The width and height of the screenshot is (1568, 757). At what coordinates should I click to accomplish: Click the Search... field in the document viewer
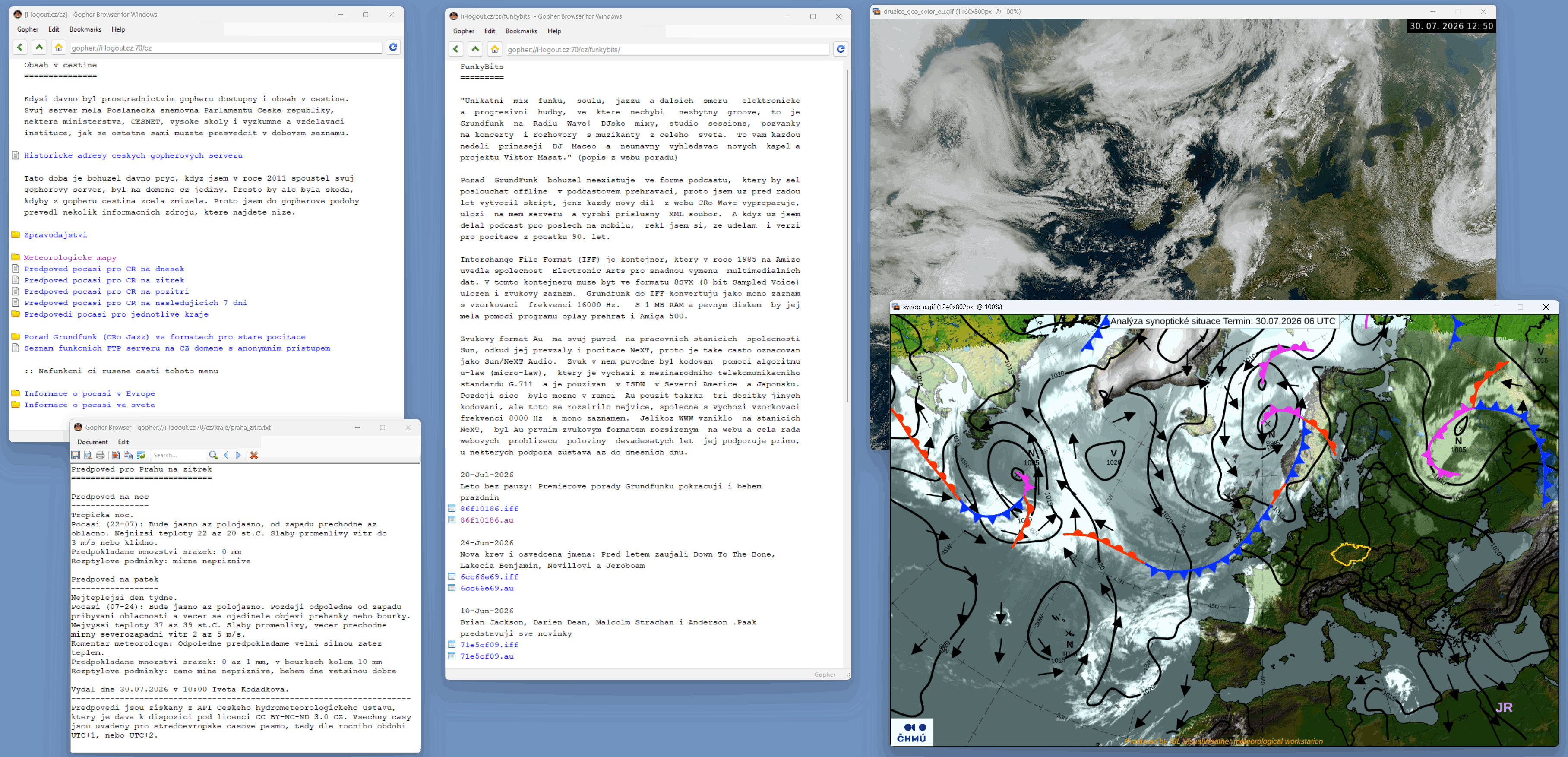(178, 456)
